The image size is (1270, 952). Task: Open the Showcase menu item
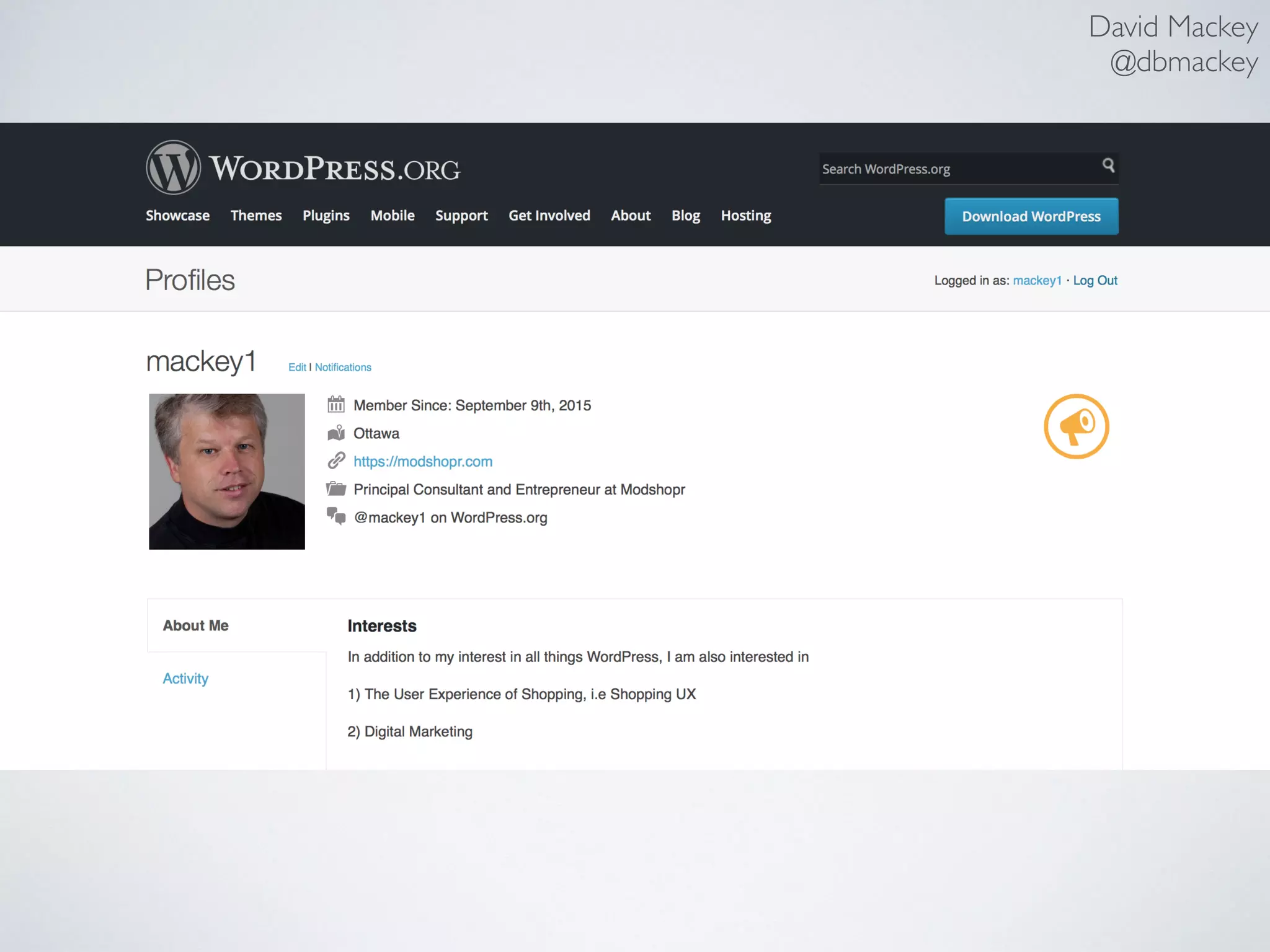[x=177, y=216]
